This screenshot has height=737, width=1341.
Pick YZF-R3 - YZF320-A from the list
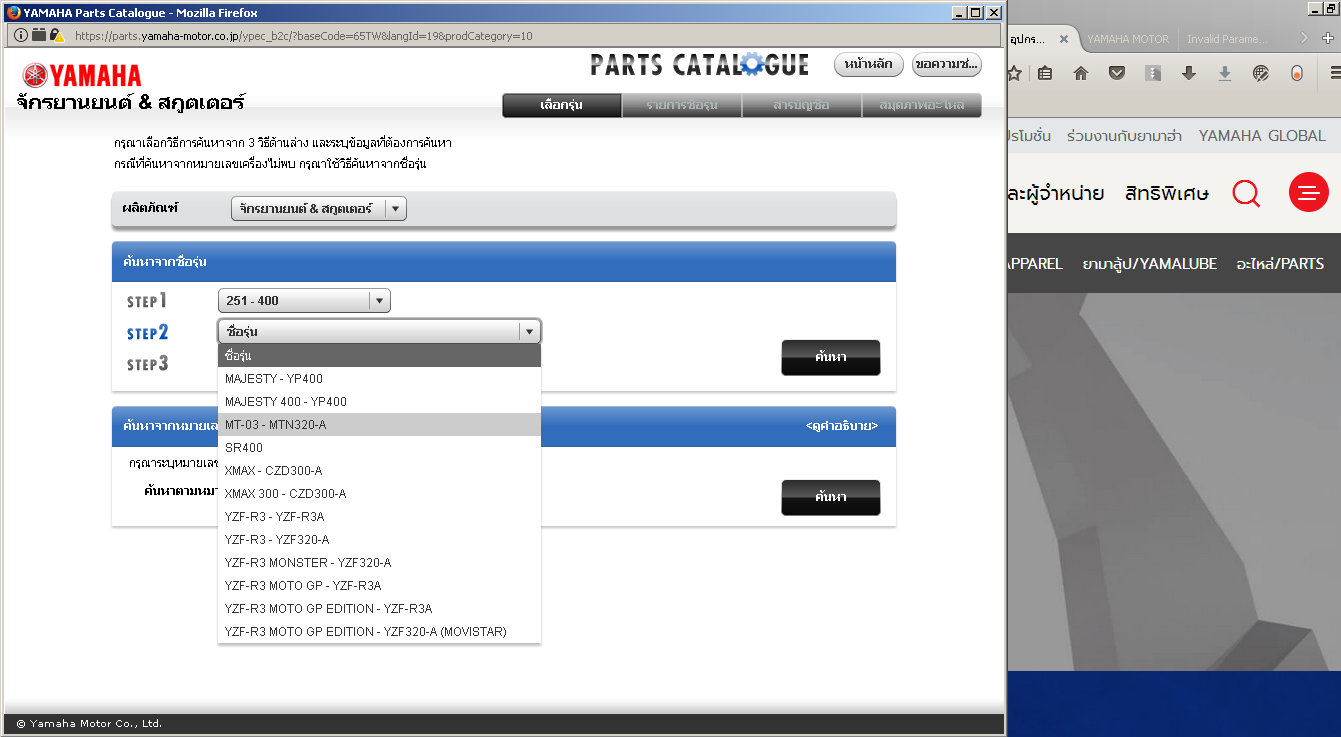click(x=379, y=540)
